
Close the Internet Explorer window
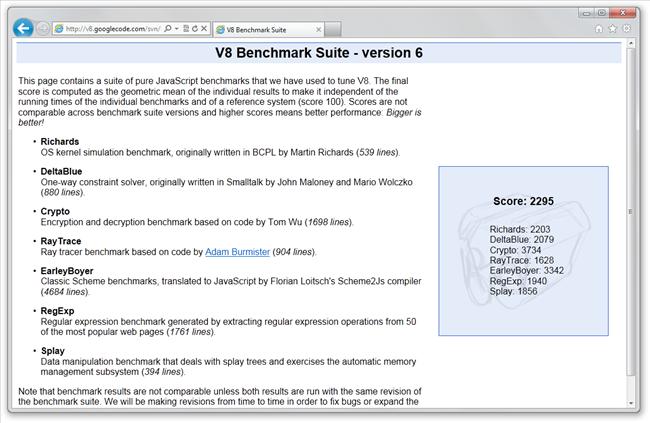tap(623, 13)
